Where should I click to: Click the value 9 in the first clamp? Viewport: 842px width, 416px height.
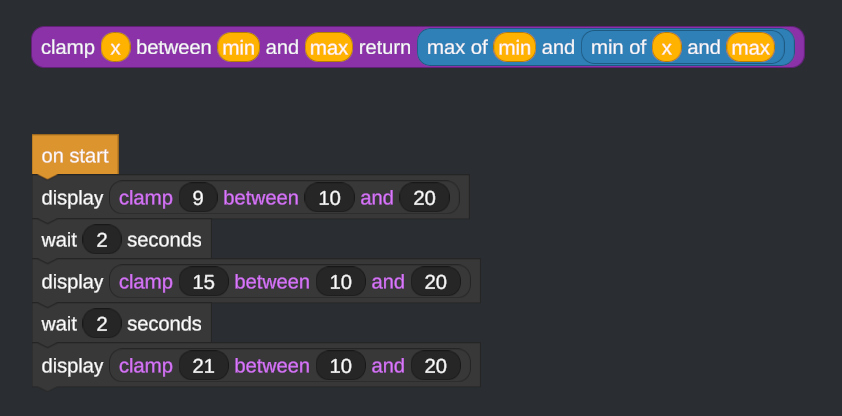point(198,198)
